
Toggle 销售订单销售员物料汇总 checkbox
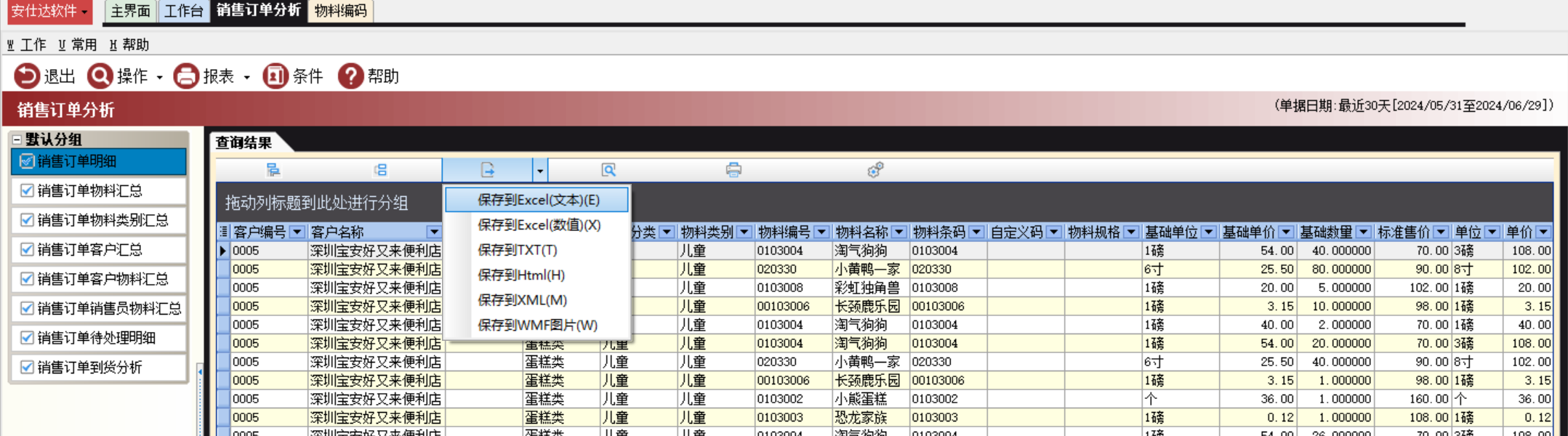(x=27, y=308)
